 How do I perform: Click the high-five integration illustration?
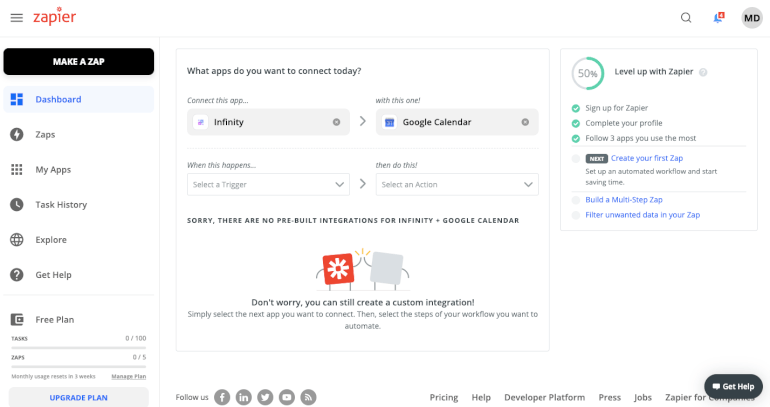pos(362,269)
